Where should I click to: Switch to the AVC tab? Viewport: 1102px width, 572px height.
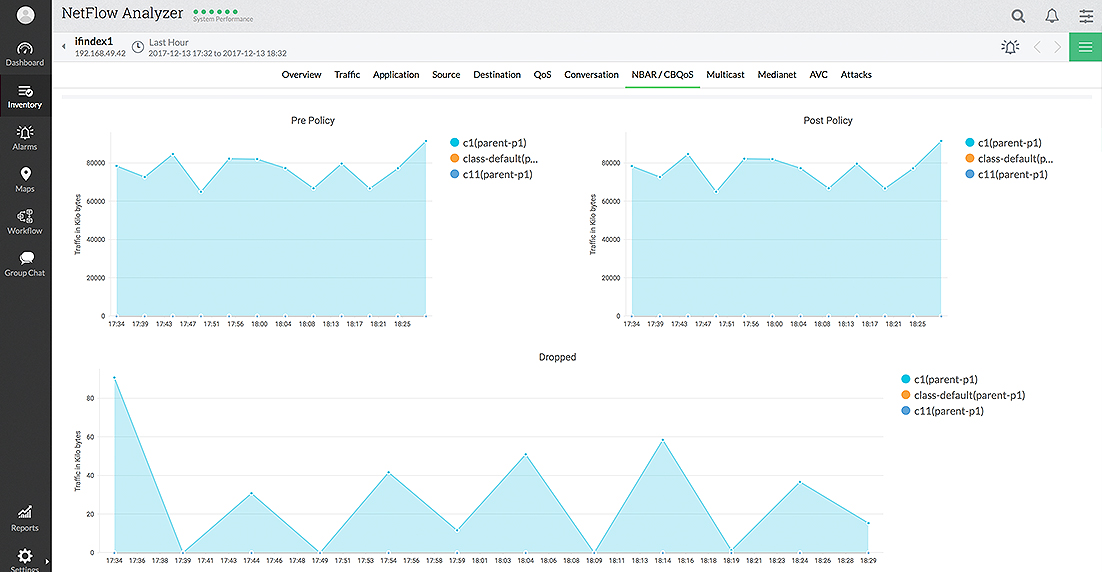click(819, 74)
